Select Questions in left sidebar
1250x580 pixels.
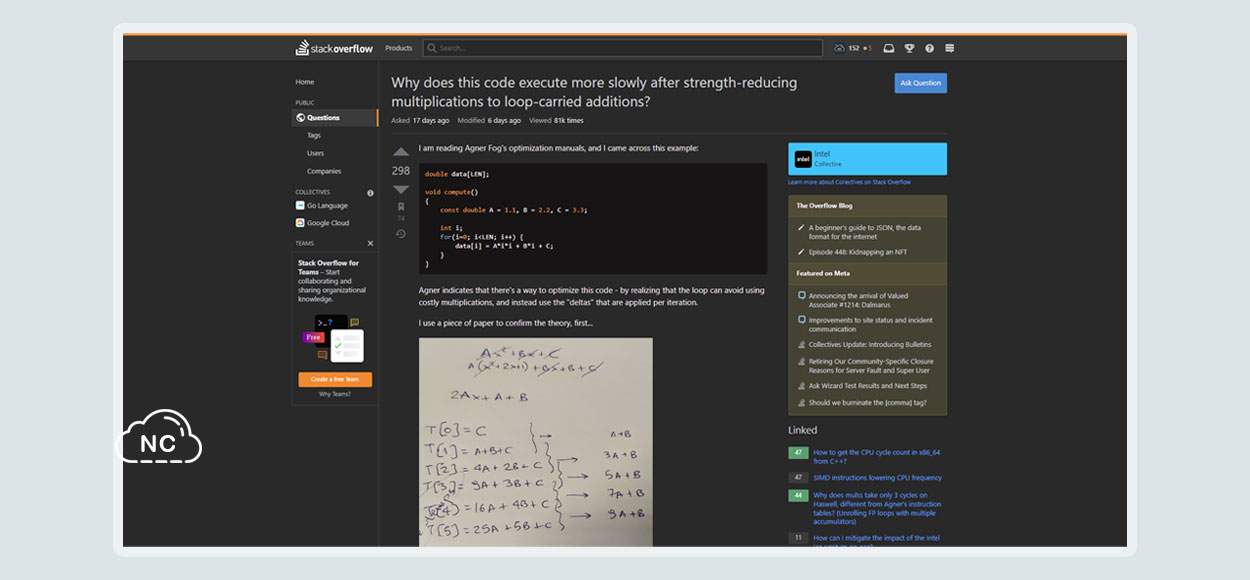pos(334,118)
